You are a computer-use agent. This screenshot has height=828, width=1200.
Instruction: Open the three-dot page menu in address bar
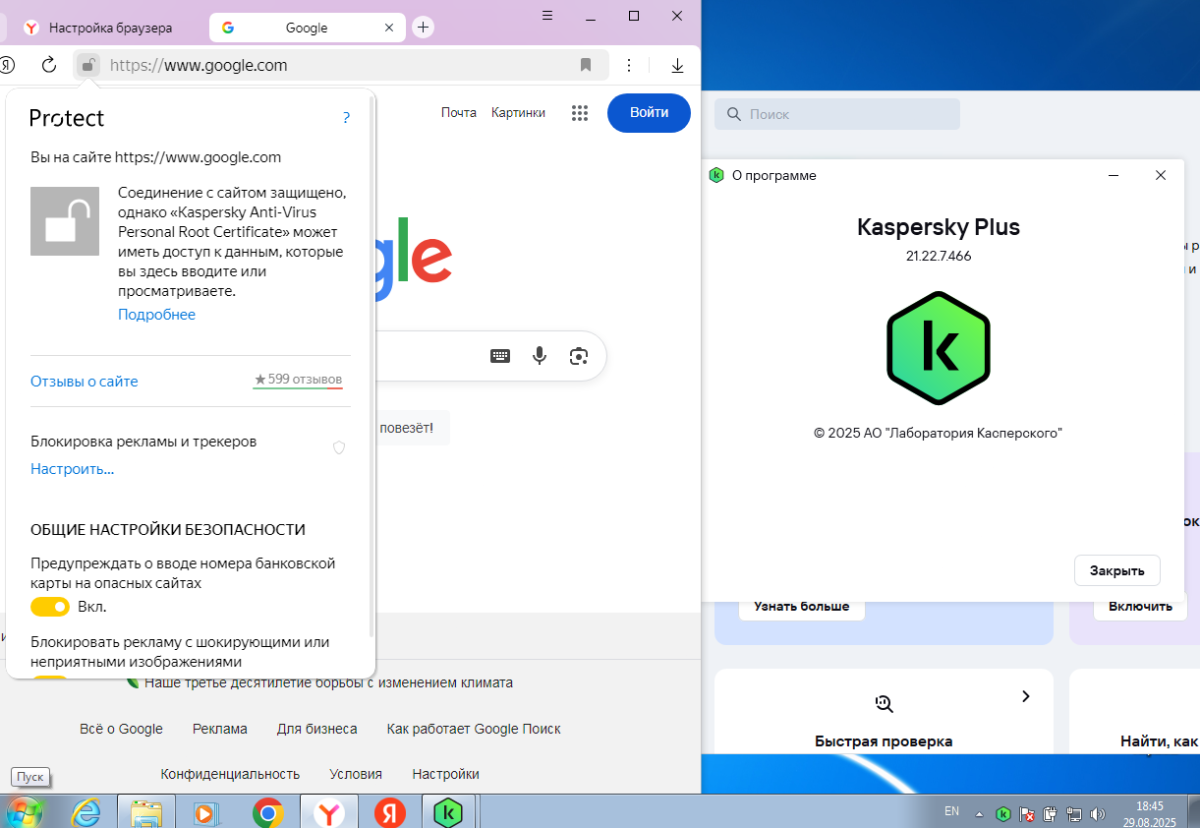[629, 65]
